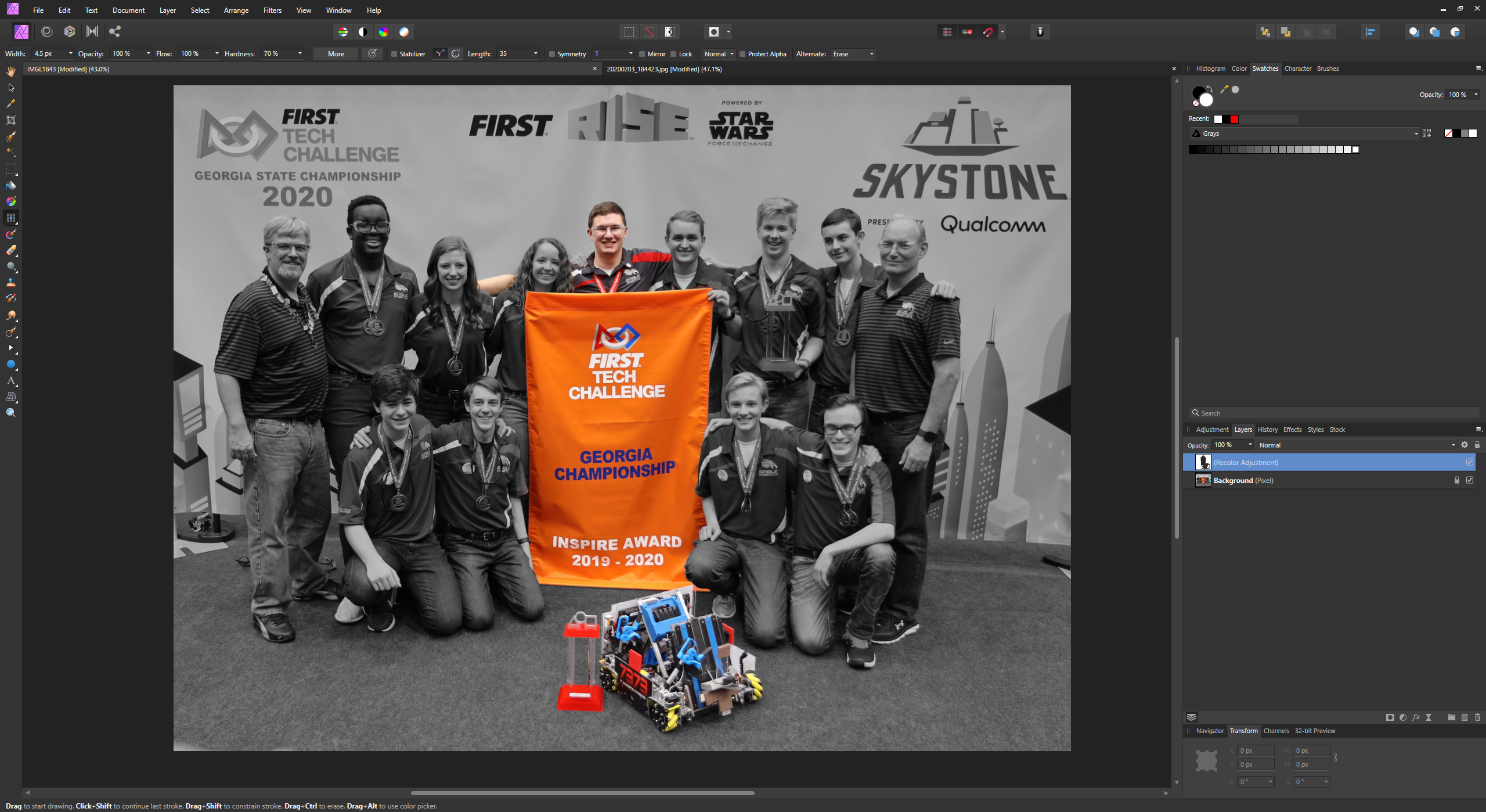Select the Dodge Brush tool

[11, 267]
